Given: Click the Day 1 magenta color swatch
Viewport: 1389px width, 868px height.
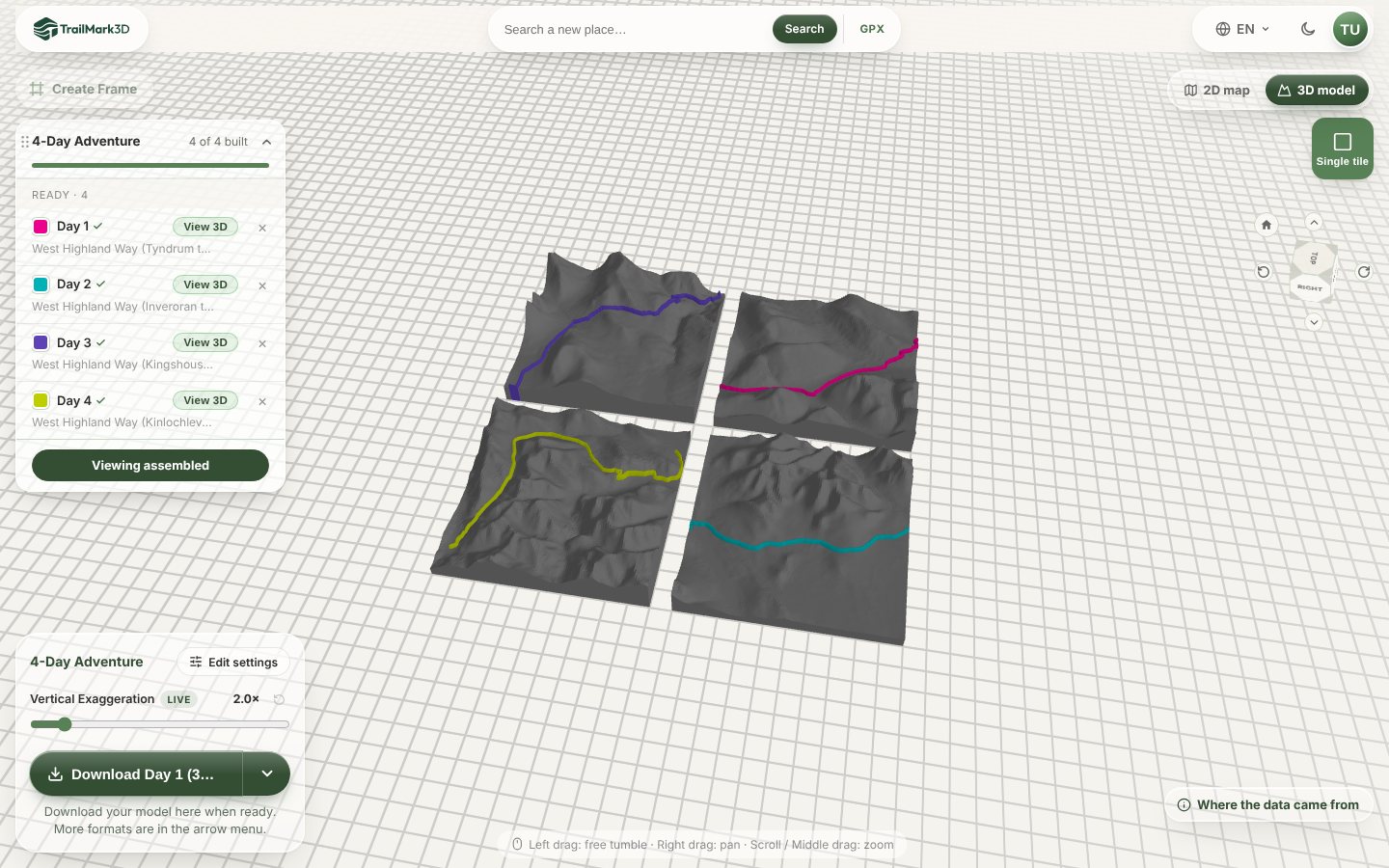Looking at the screenshot, I should pyautogui.click(x=41, y=227).
